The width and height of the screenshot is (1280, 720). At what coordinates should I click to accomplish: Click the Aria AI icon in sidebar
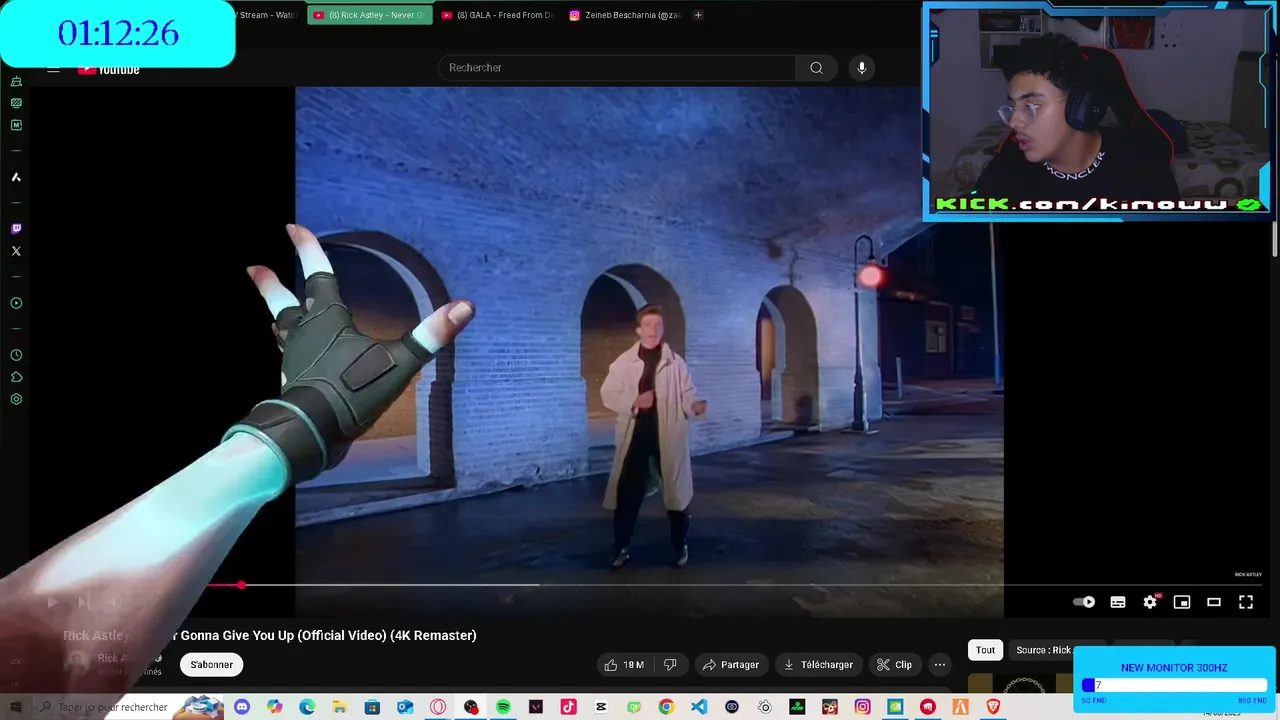(16, 177)
